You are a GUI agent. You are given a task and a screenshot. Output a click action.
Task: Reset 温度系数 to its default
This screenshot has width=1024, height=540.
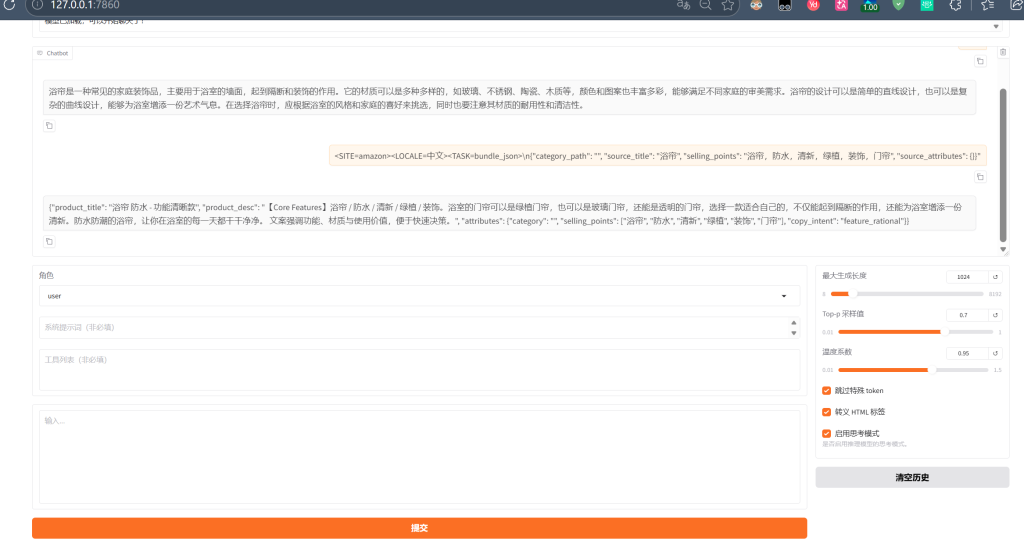point(995,353)
